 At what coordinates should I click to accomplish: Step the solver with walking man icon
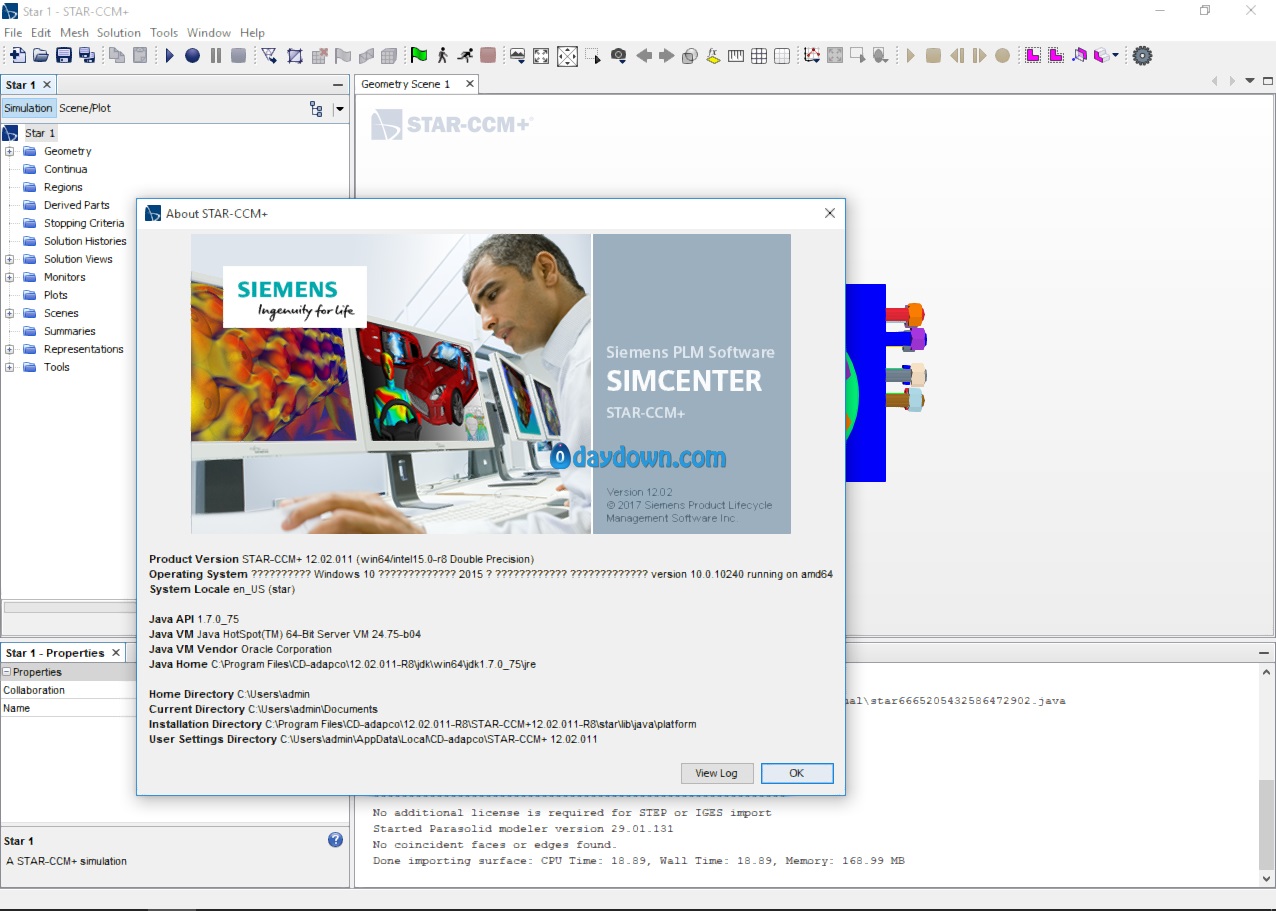(442, 56)
